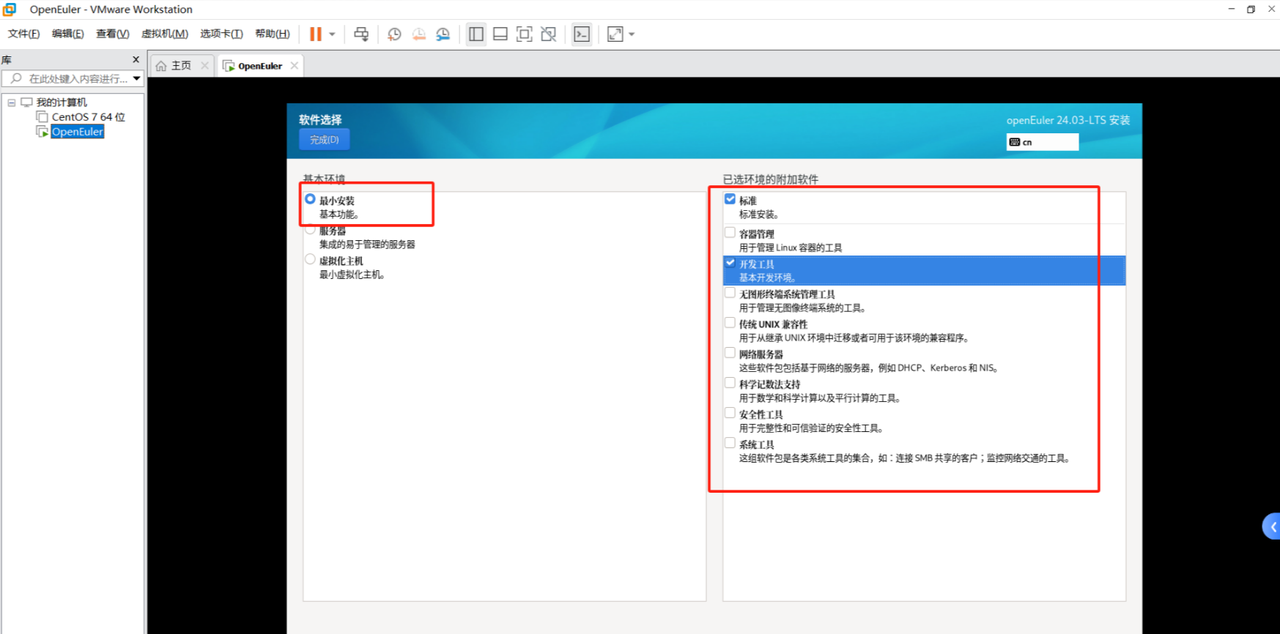Check the 无图形终端系统管理工具 checkbox
The image size is (1280, 634).
[730, 293]
